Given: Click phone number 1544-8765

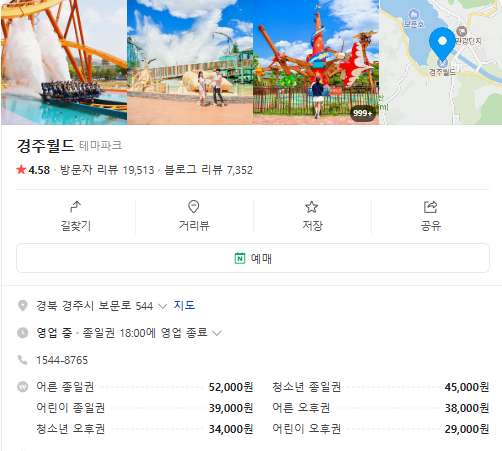Looking at the screenshot, I should coord(62,360).
